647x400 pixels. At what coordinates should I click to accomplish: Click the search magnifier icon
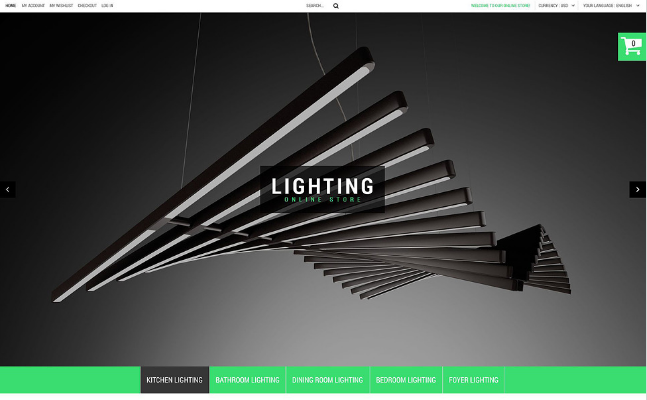336,6
